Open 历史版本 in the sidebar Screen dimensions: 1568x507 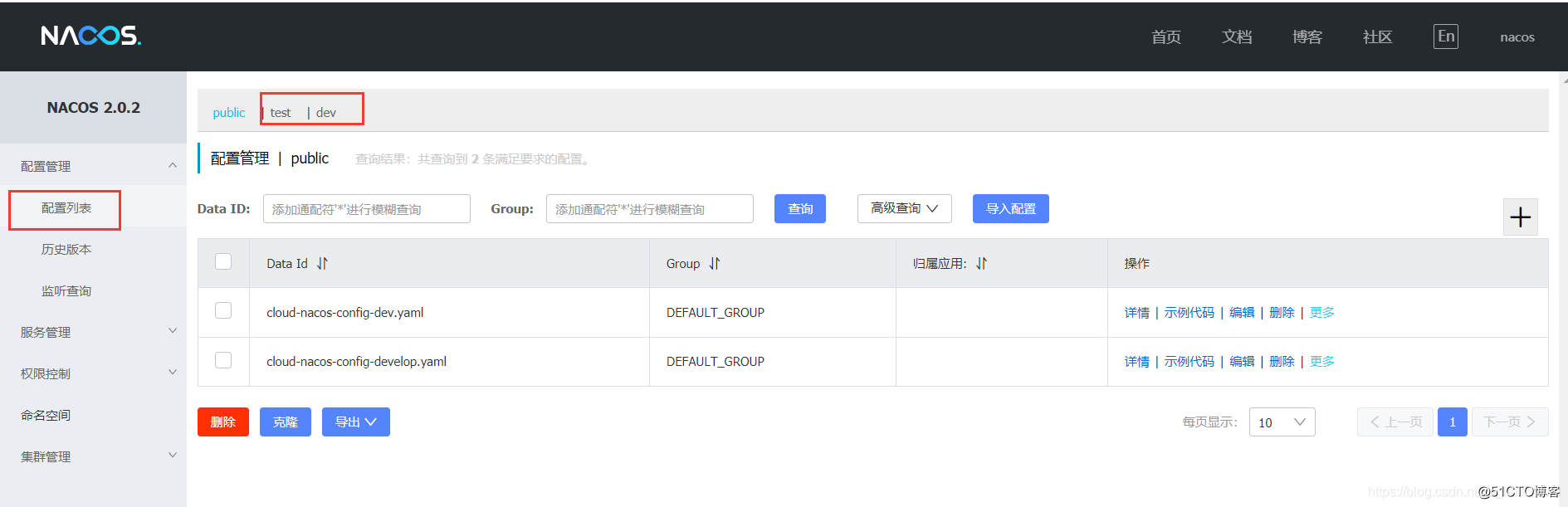point(66,250)
